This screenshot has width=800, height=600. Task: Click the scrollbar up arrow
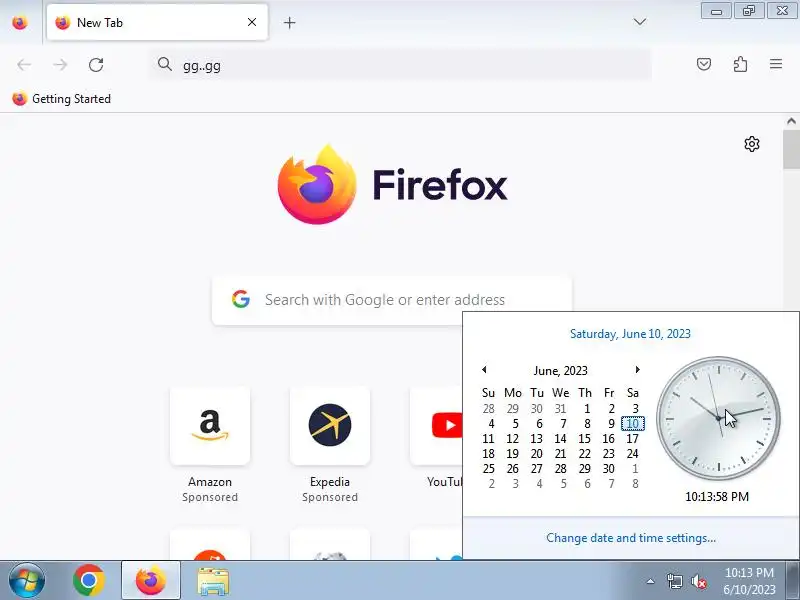click(791, 121)
